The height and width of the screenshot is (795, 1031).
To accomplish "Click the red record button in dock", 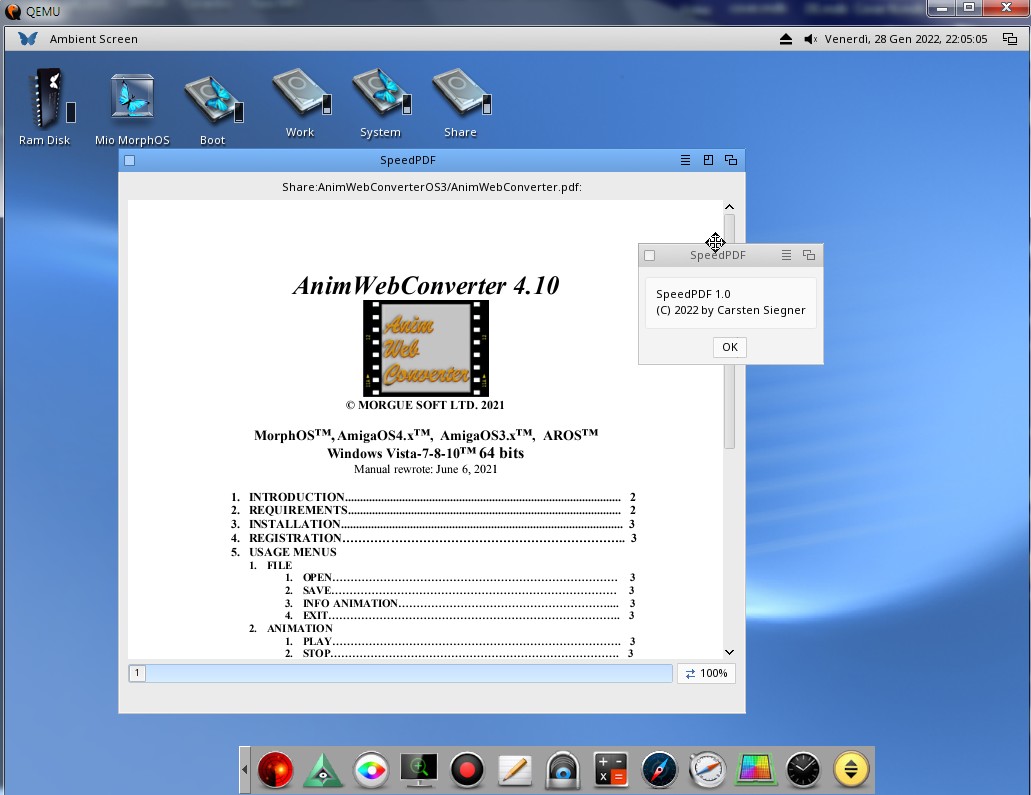I will point(466,770).
